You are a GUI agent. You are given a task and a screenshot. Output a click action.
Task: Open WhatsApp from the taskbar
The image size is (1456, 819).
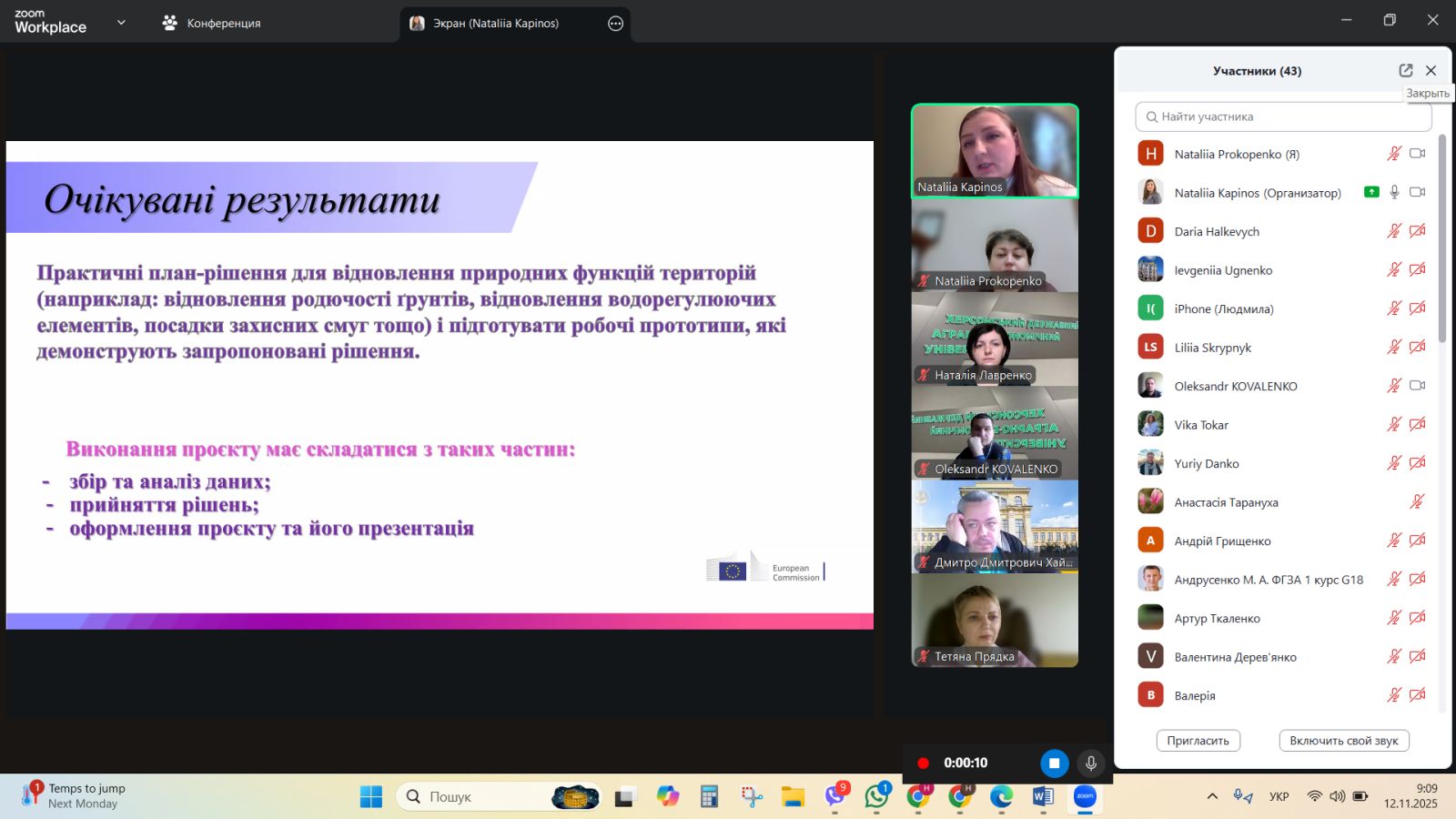(876, 796)
